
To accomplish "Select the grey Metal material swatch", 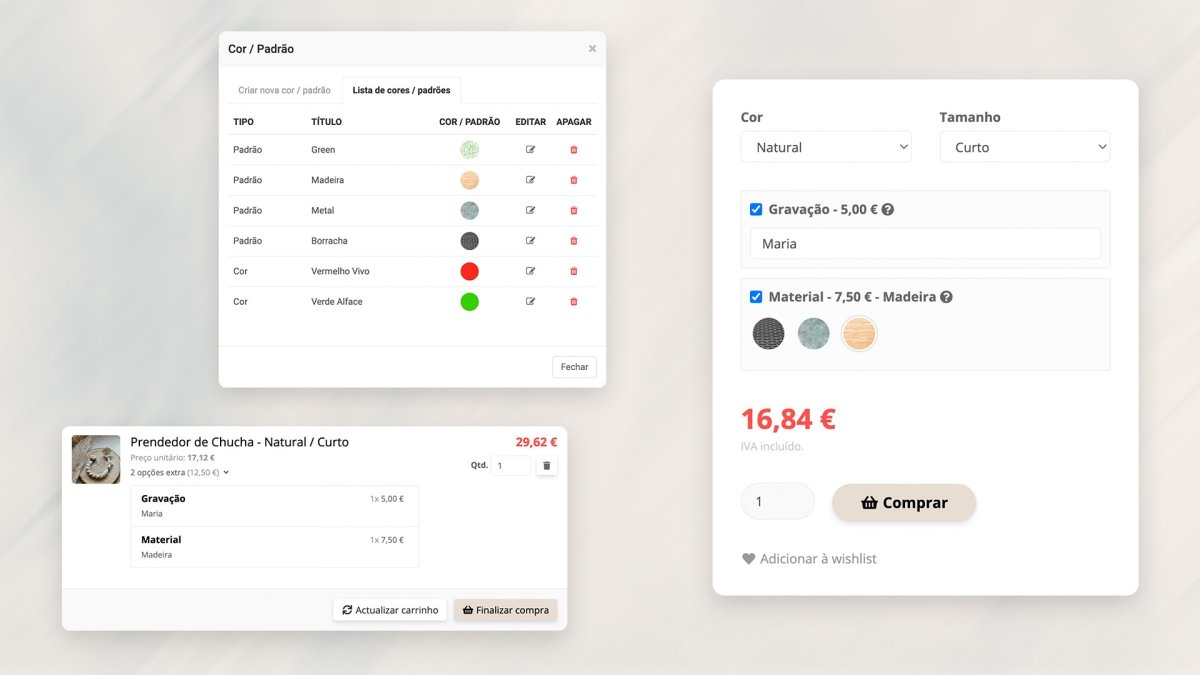I will click(x=814, y=334).
